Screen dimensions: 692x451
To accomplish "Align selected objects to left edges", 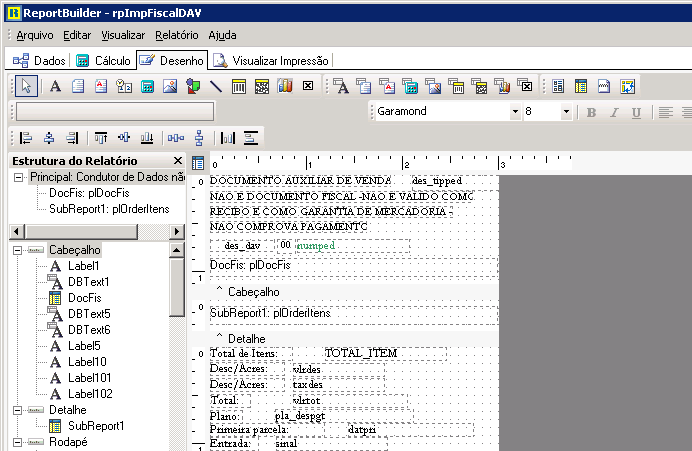I will [x=26, y=138].
